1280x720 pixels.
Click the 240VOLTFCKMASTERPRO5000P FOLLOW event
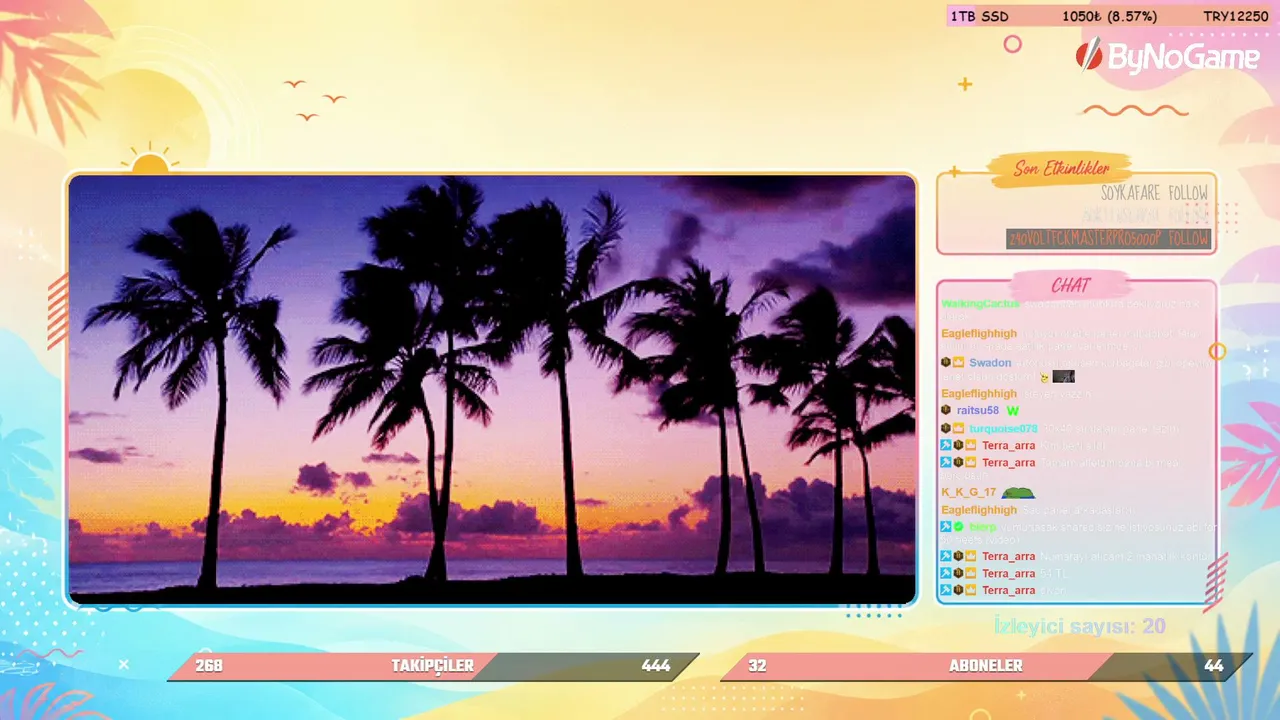[x=1108, y=239]
